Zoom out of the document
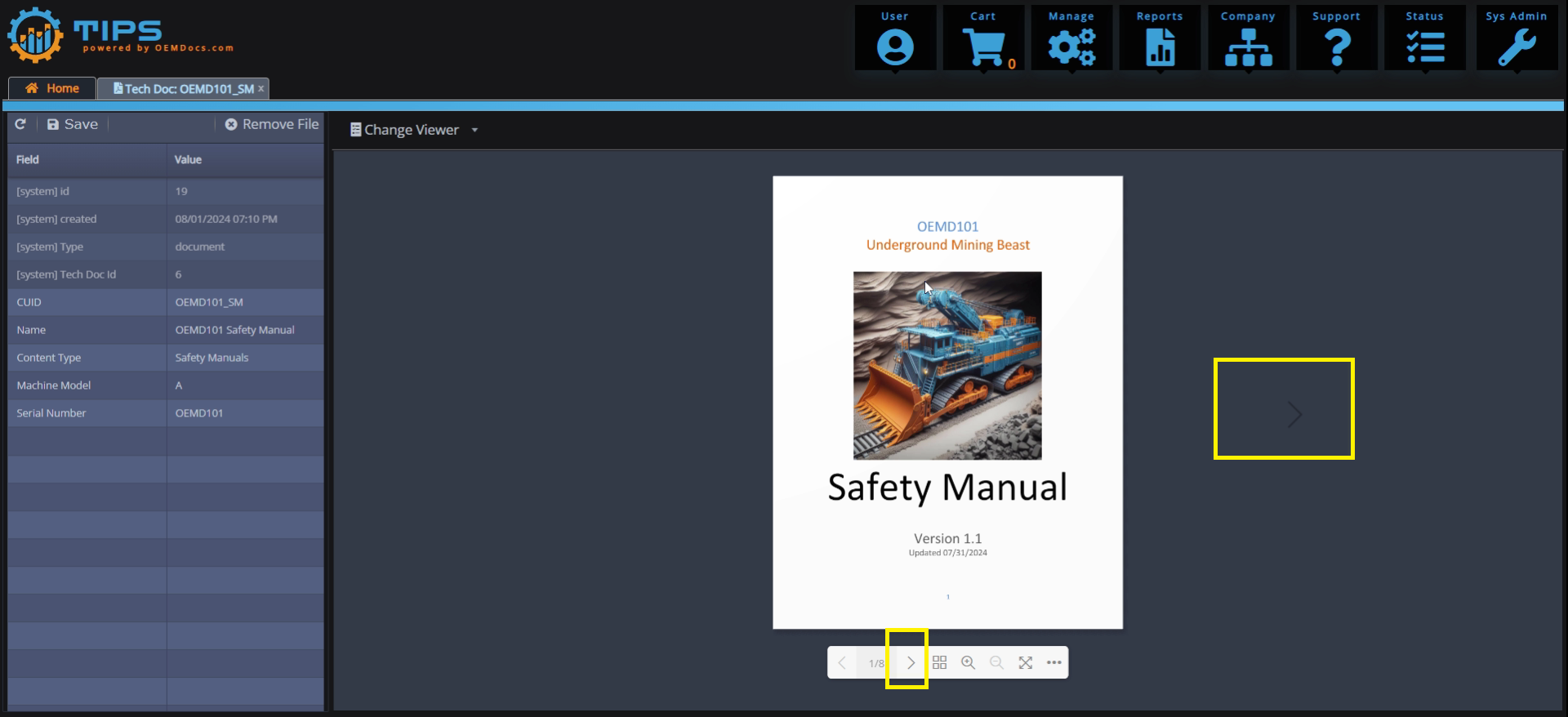The width and height of the screenshot is (1568, 717). click(996, 662)
